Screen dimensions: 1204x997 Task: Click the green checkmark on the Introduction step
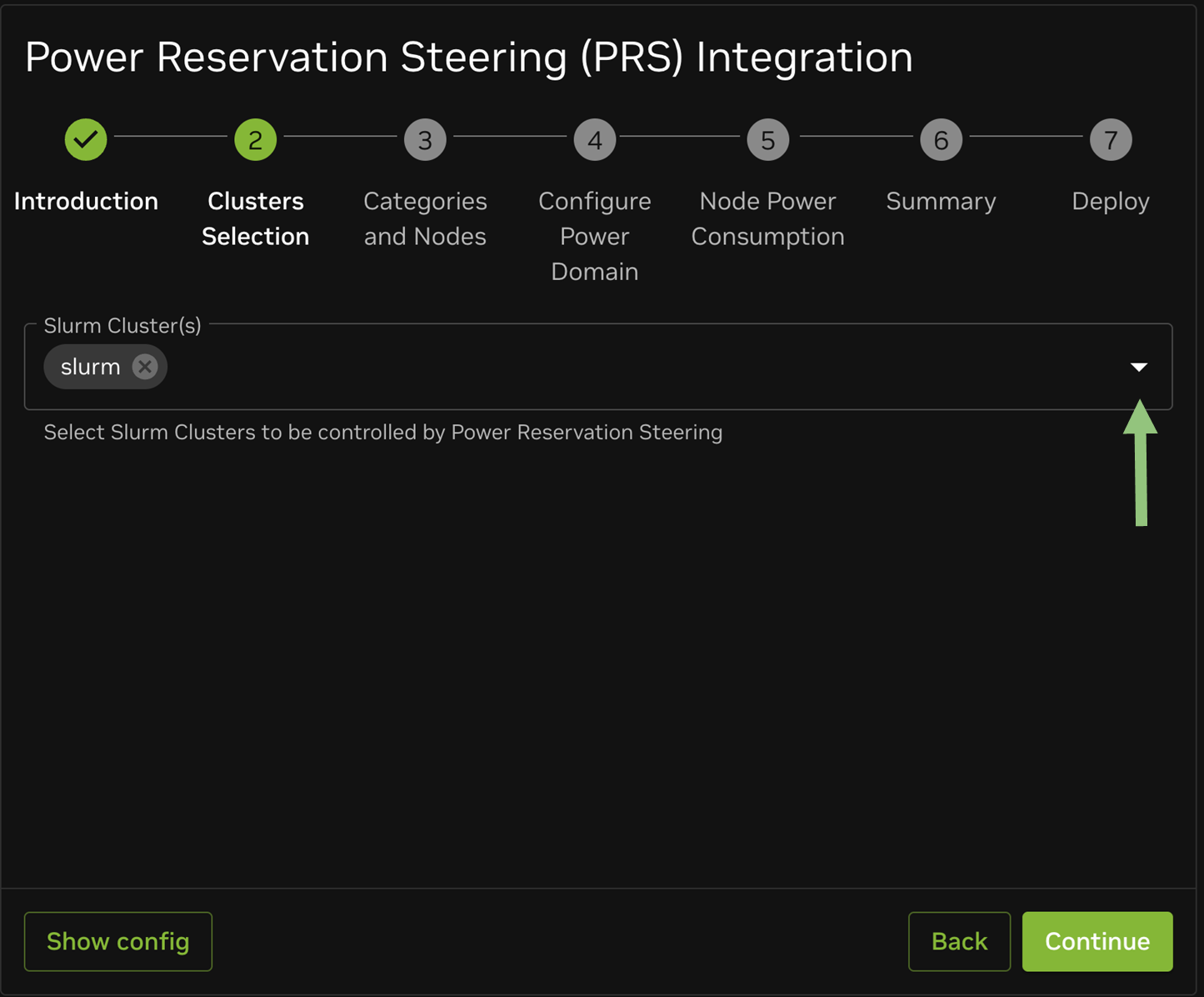(86, 139)
